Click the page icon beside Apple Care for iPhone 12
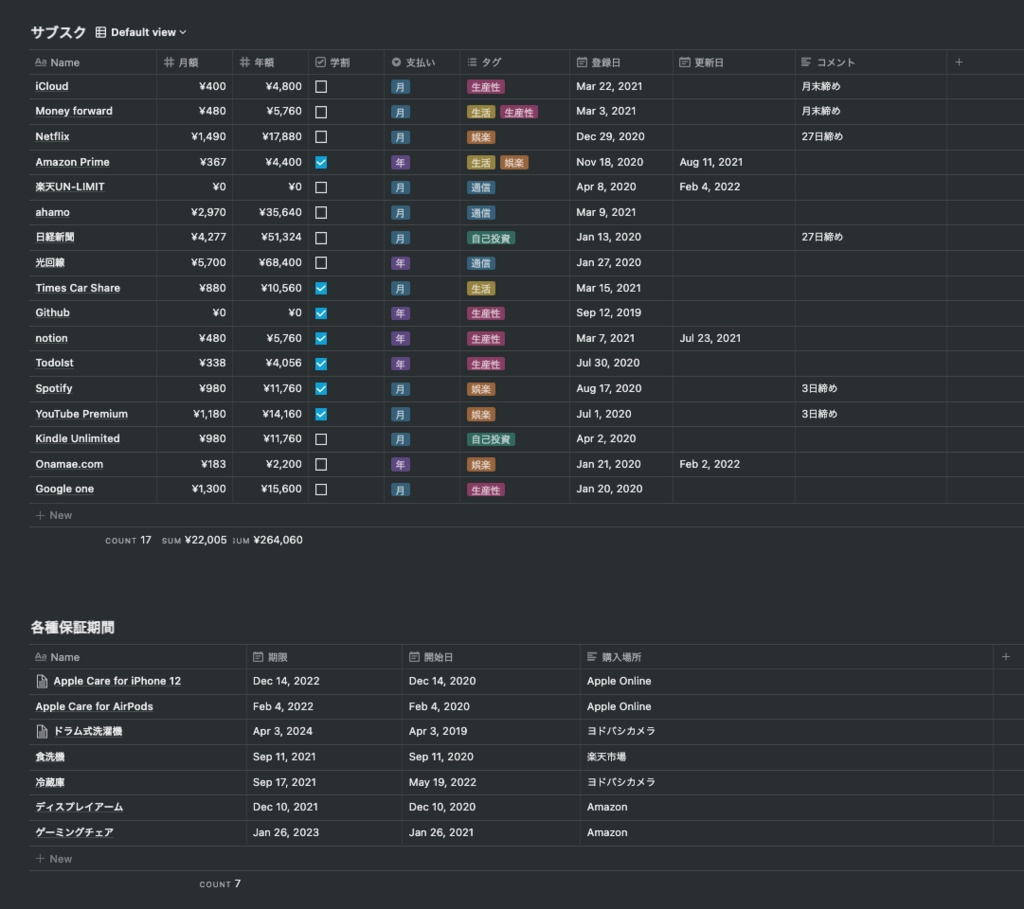 [x=42, y=681]
